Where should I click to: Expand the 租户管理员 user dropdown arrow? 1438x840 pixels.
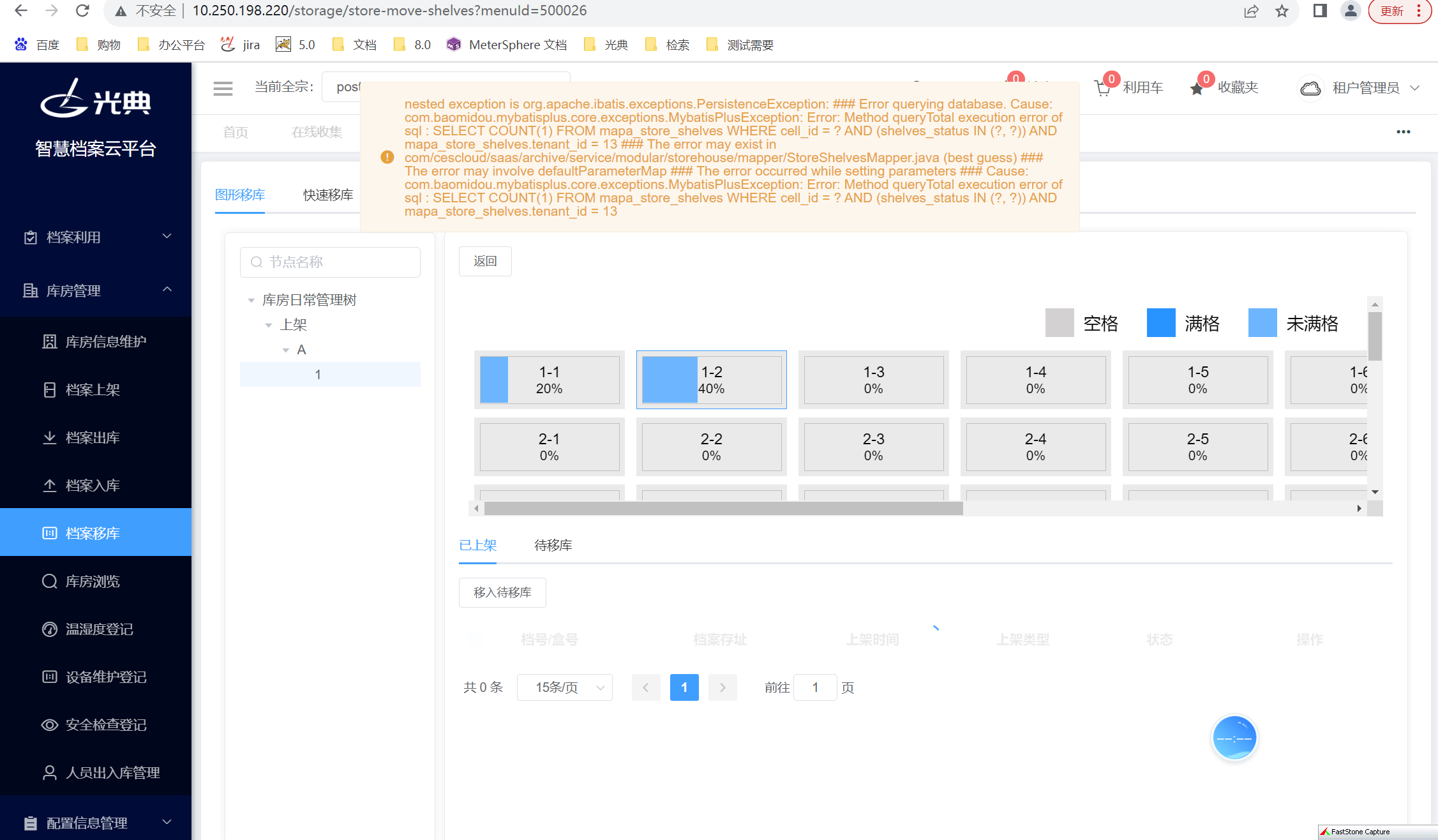(1414, 88)
